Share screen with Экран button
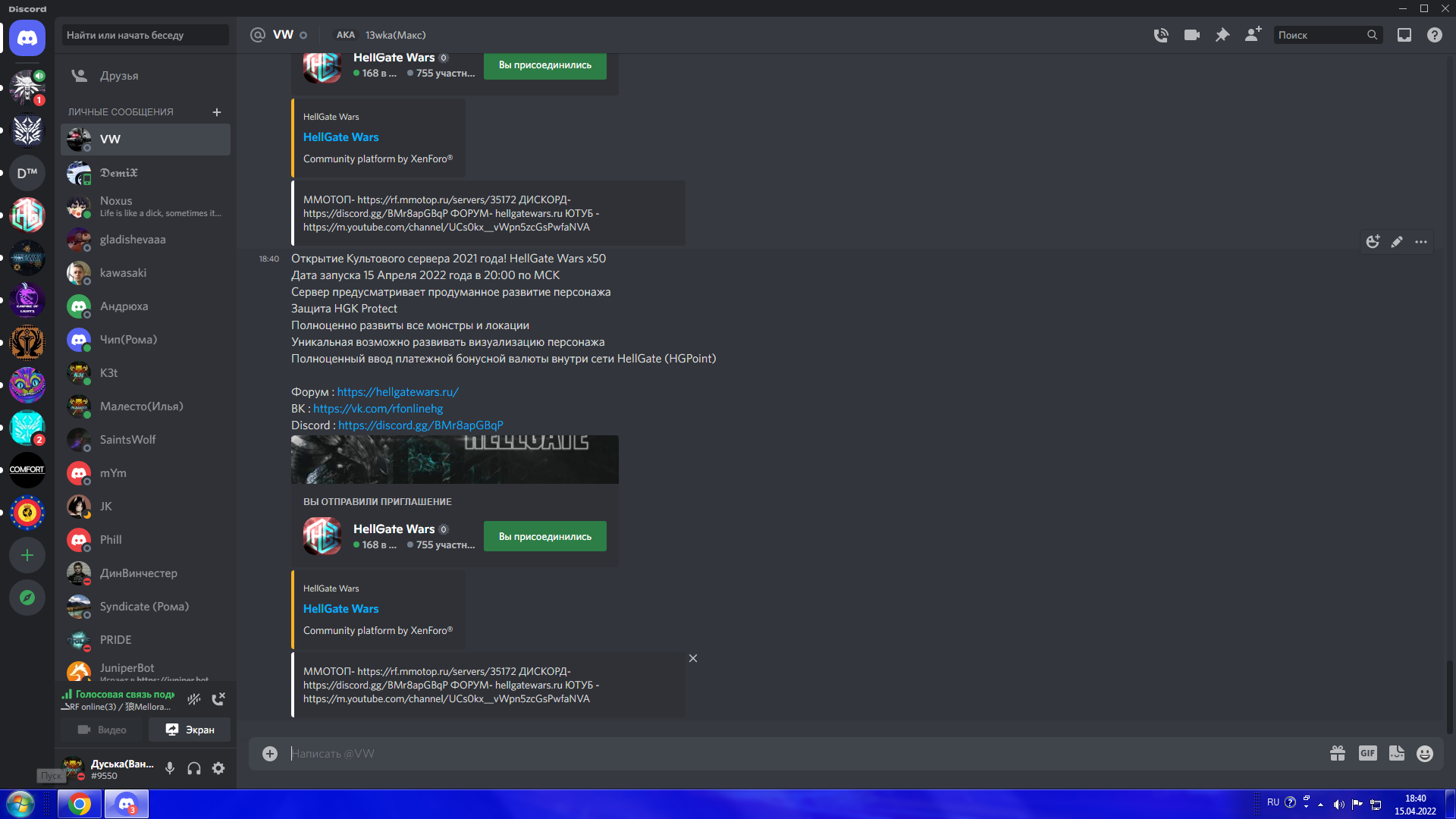 point(190,730)
